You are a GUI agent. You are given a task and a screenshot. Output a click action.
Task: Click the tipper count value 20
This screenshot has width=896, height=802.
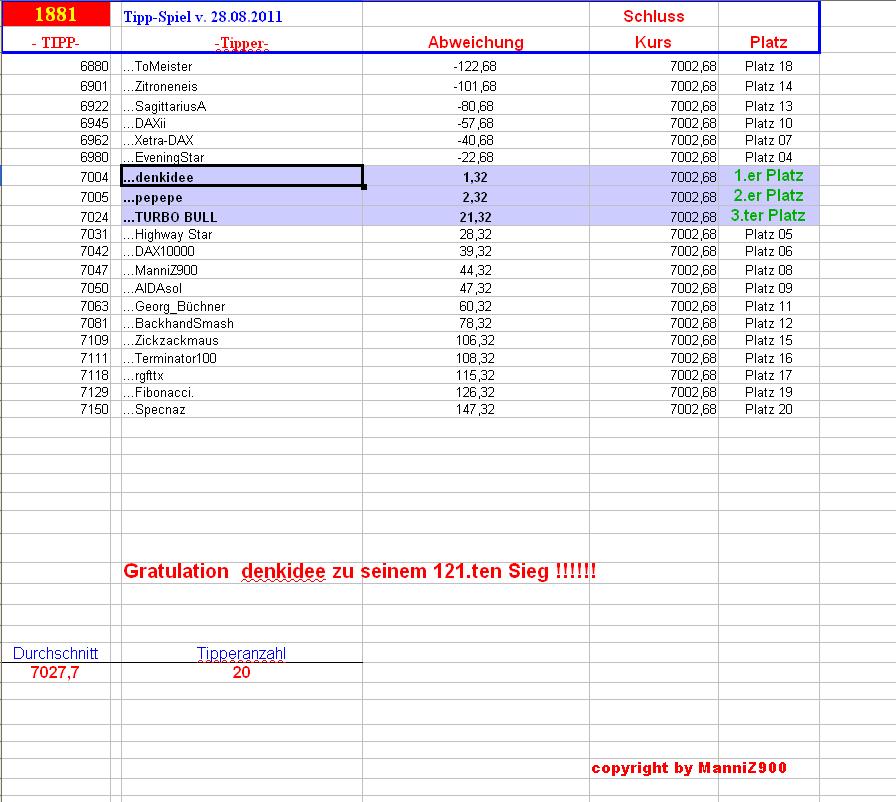(x=241, y=673)
